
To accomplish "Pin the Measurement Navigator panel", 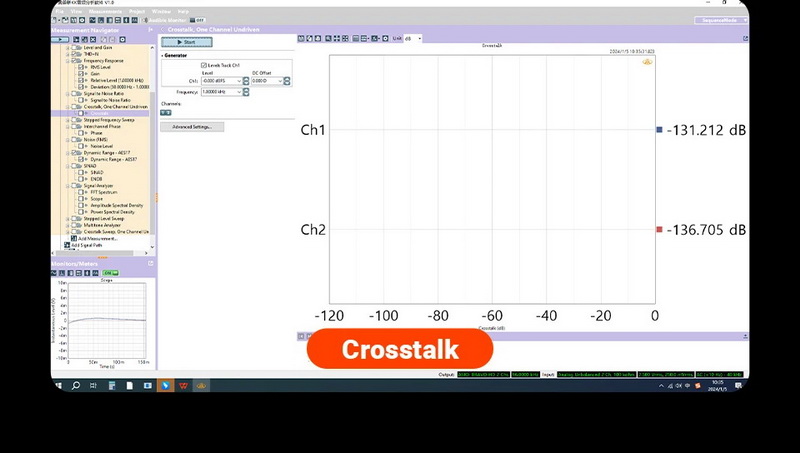I will [x=150, y=30].
